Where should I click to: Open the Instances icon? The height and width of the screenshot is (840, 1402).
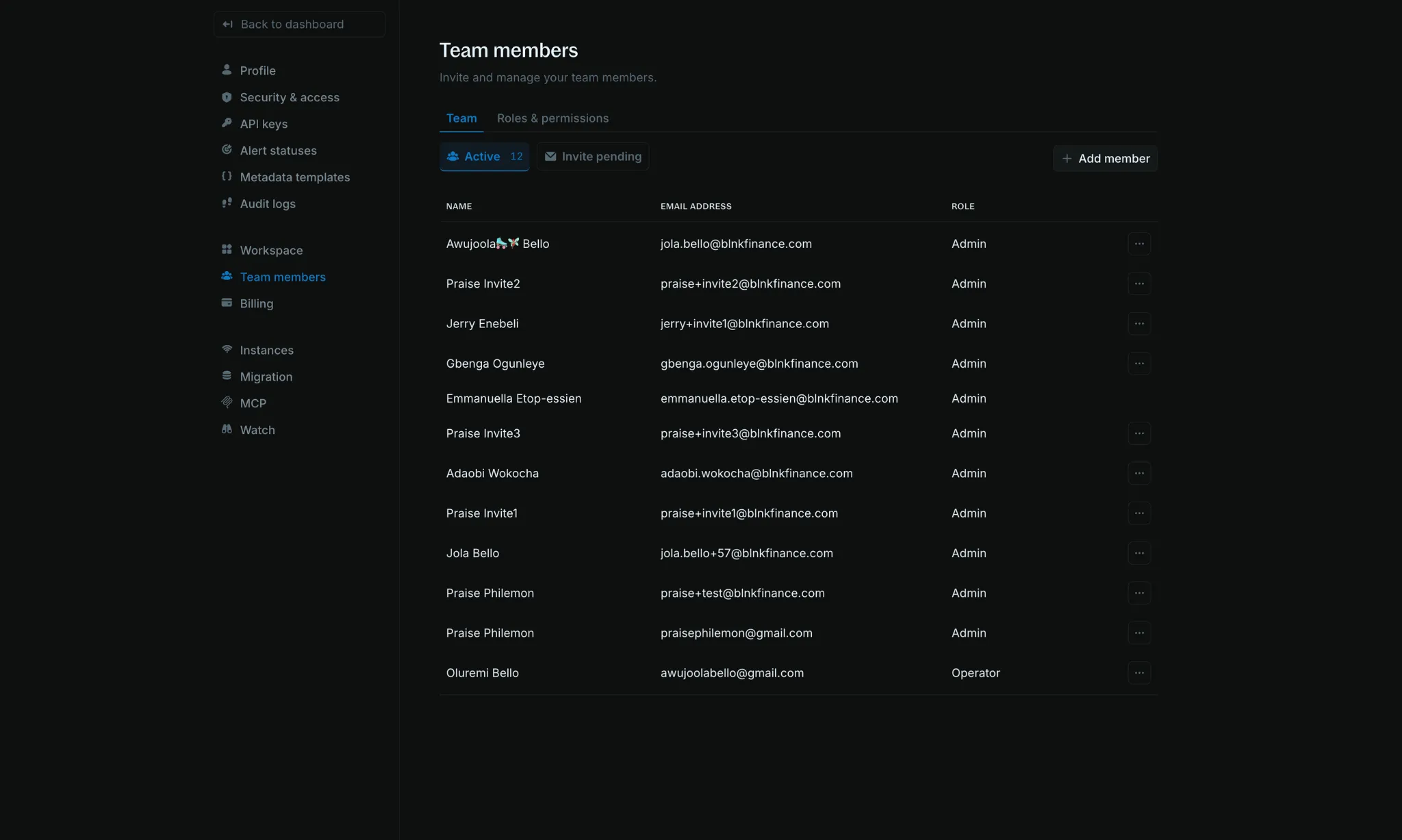click(x=227, y=350)
